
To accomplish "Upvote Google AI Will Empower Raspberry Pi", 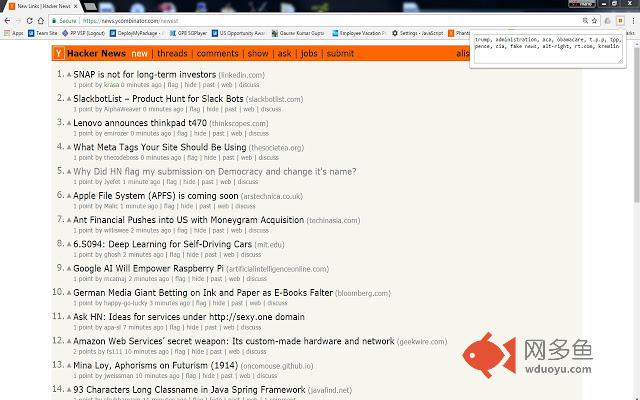I will (x=69, y=269).
